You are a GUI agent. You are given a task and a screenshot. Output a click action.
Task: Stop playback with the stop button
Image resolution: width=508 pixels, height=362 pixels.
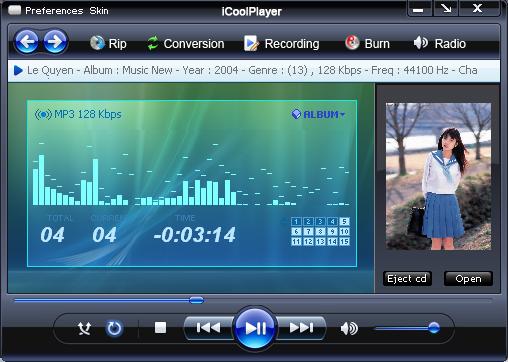160,328
